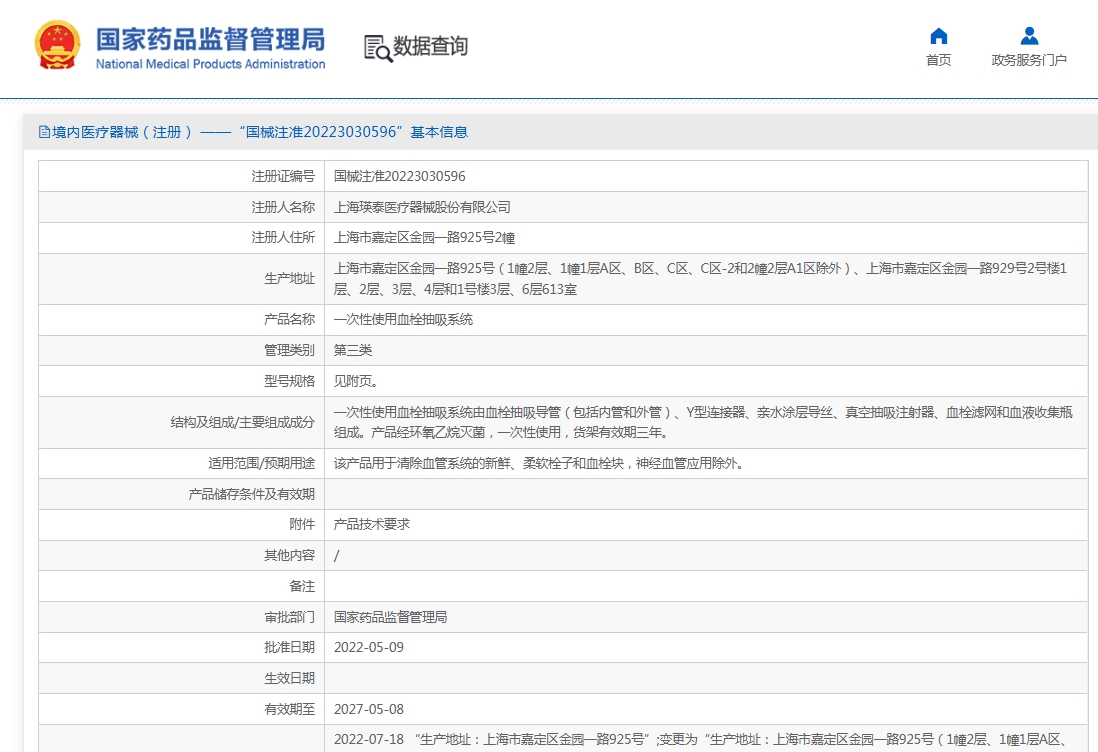Image resolution: width=1098 pixels, height=752 pixels.
Task: Select approving department value 国家药品监督管理局
Action: (391, 617)
